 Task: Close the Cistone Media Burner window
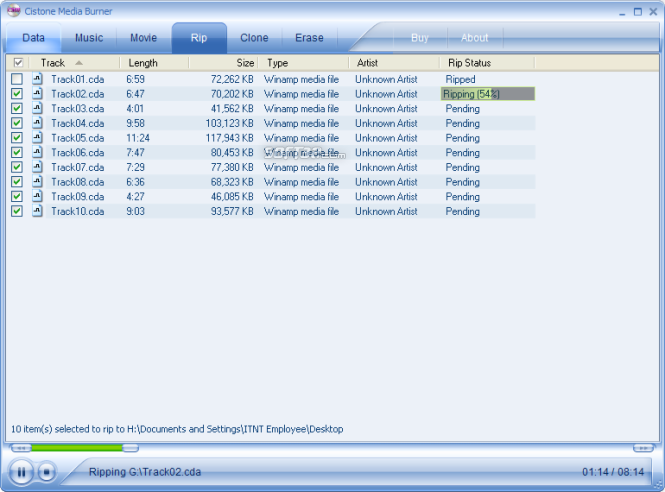click(x=653, y=12)
